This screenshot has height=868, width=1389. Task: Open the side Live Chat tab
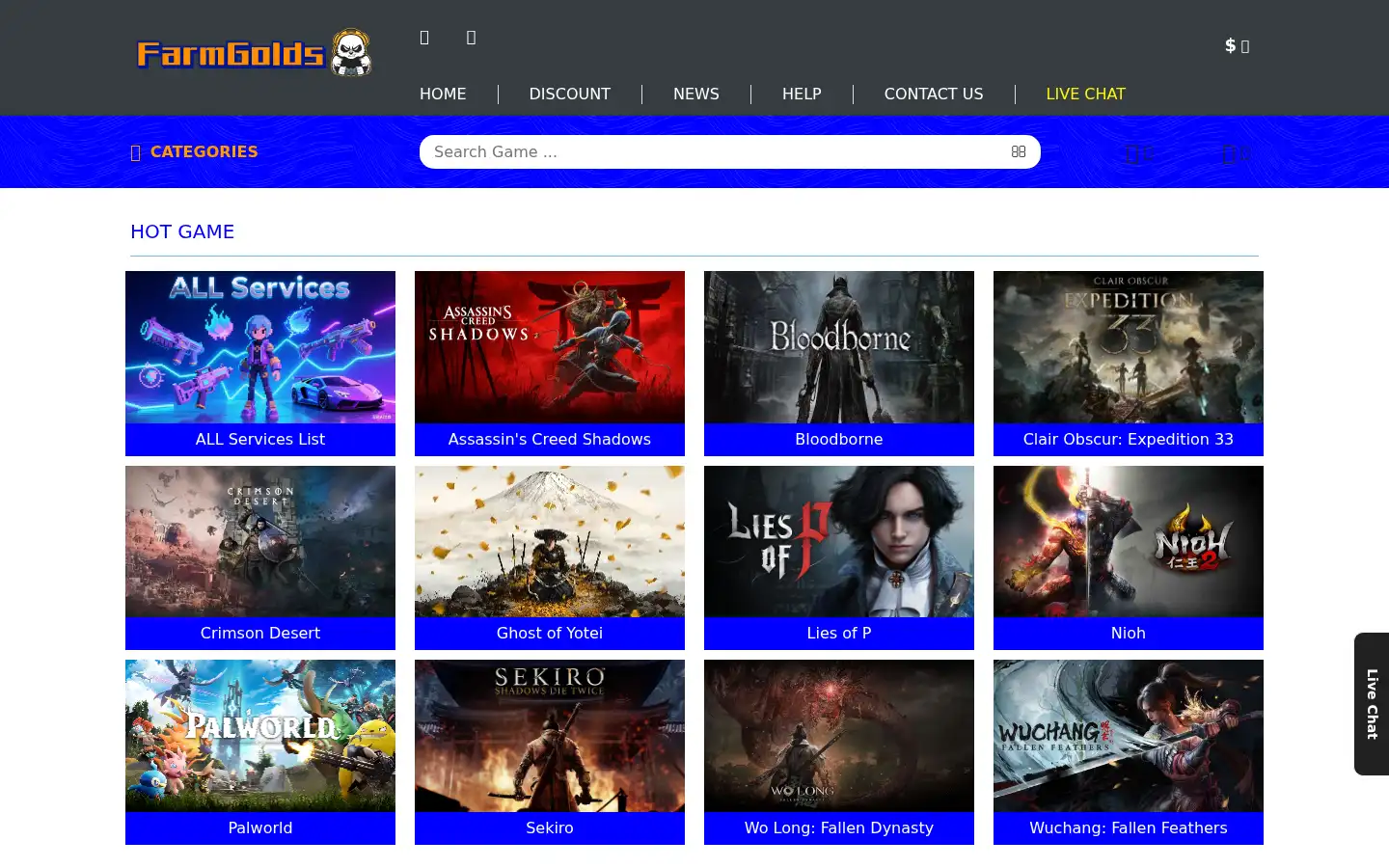[1372, 704]
